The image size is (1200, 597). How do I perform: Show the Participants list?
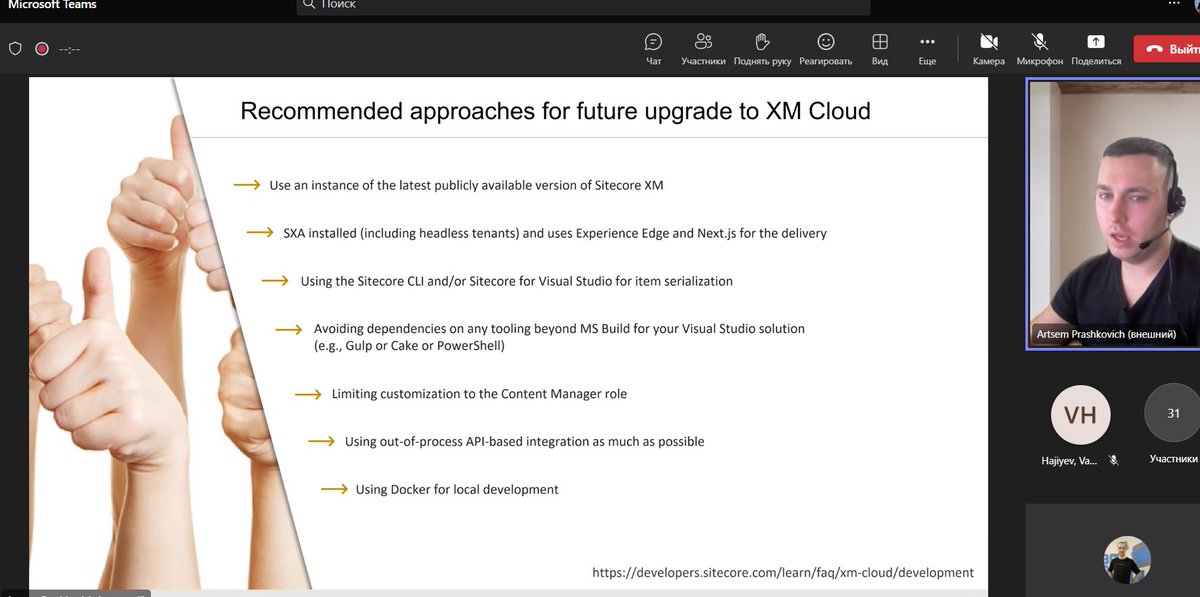[703, 48]
